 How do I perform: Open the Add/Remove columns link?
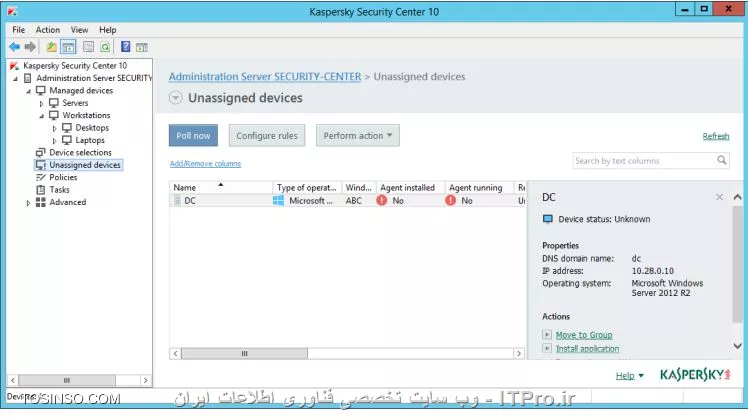[205, 163]
